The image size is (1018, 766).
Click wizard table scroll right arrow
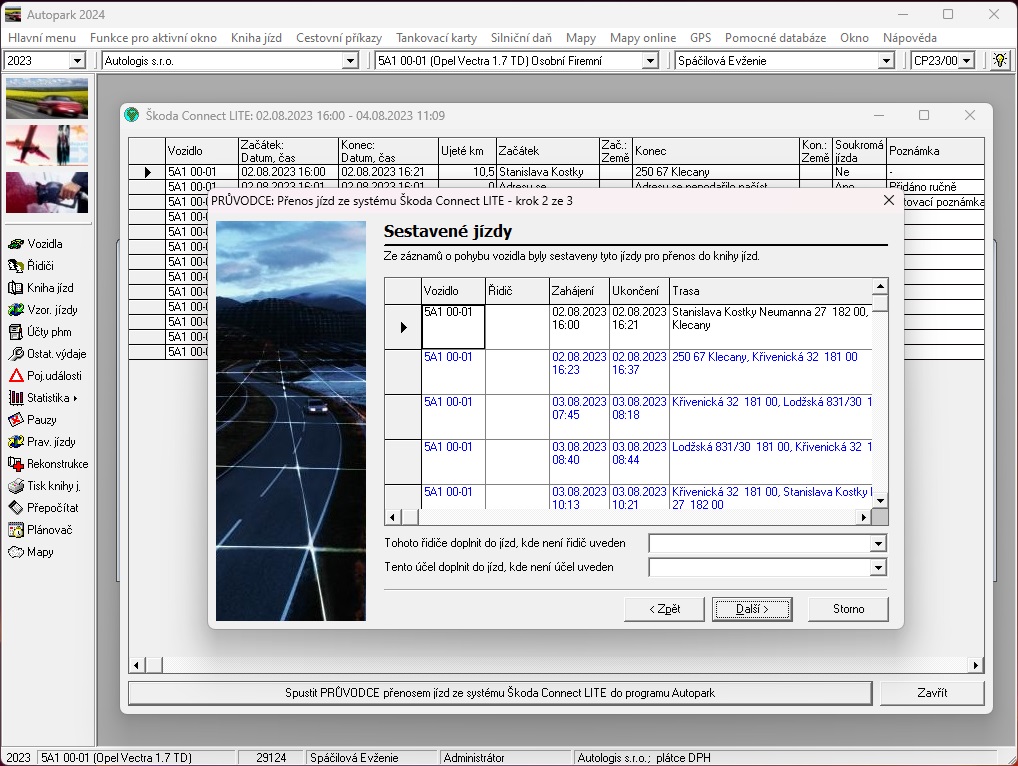tap(863, 517)
